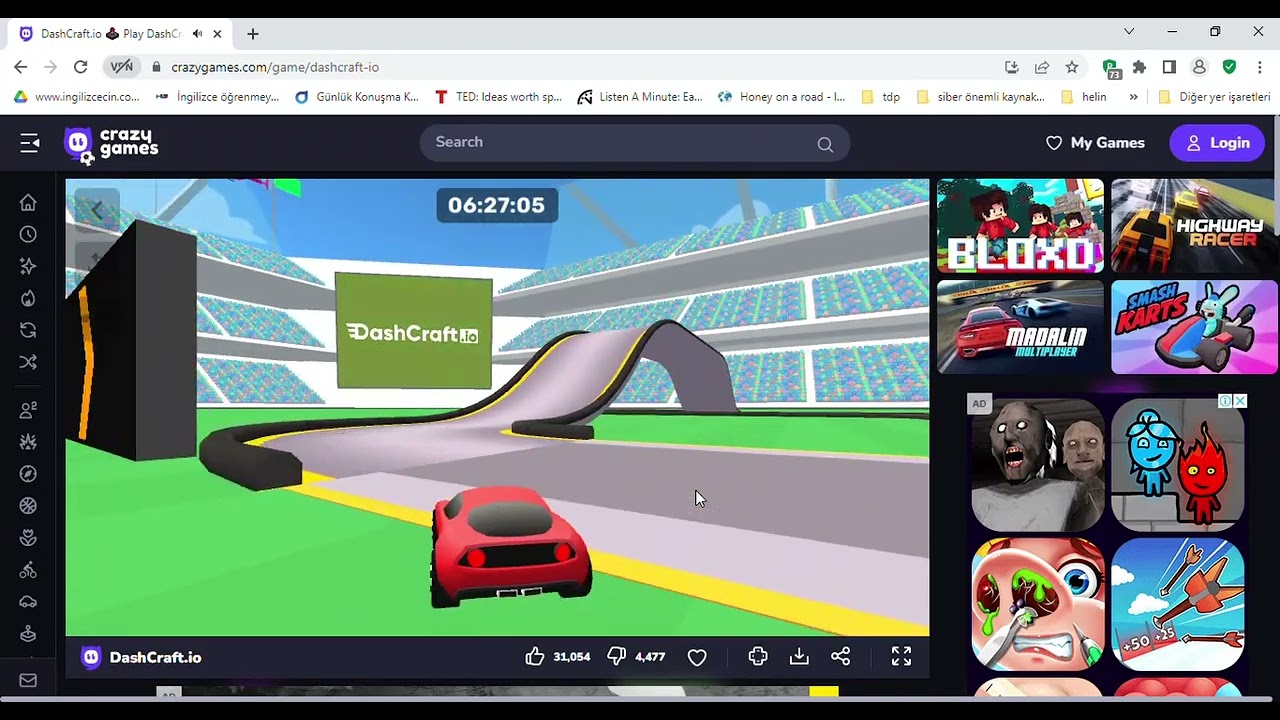1280x720 pixels.
Task: Click the mail icon in the sidebar
Action: [x=28, y=680]
